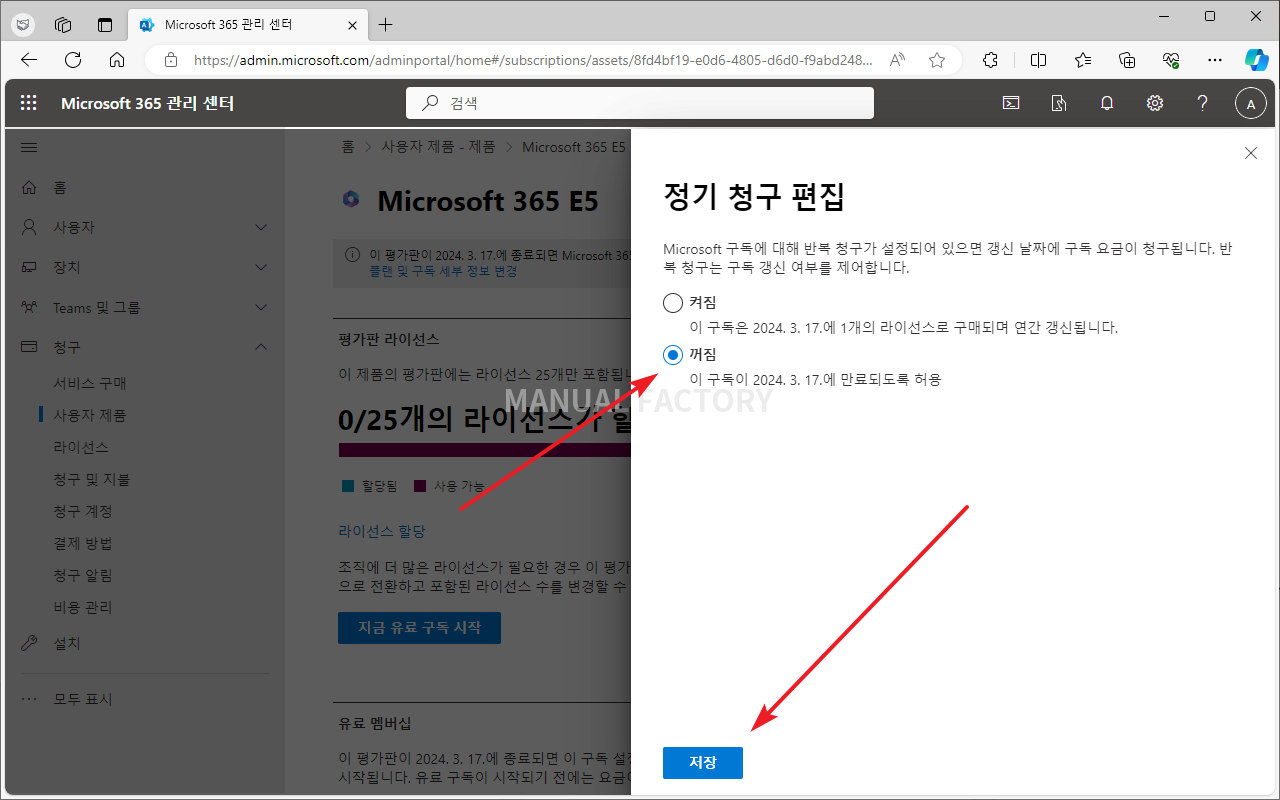This screenshot has height=800, width=1280.
Task: Collapse navigation with hamburger icon
Action: [29, 147]
